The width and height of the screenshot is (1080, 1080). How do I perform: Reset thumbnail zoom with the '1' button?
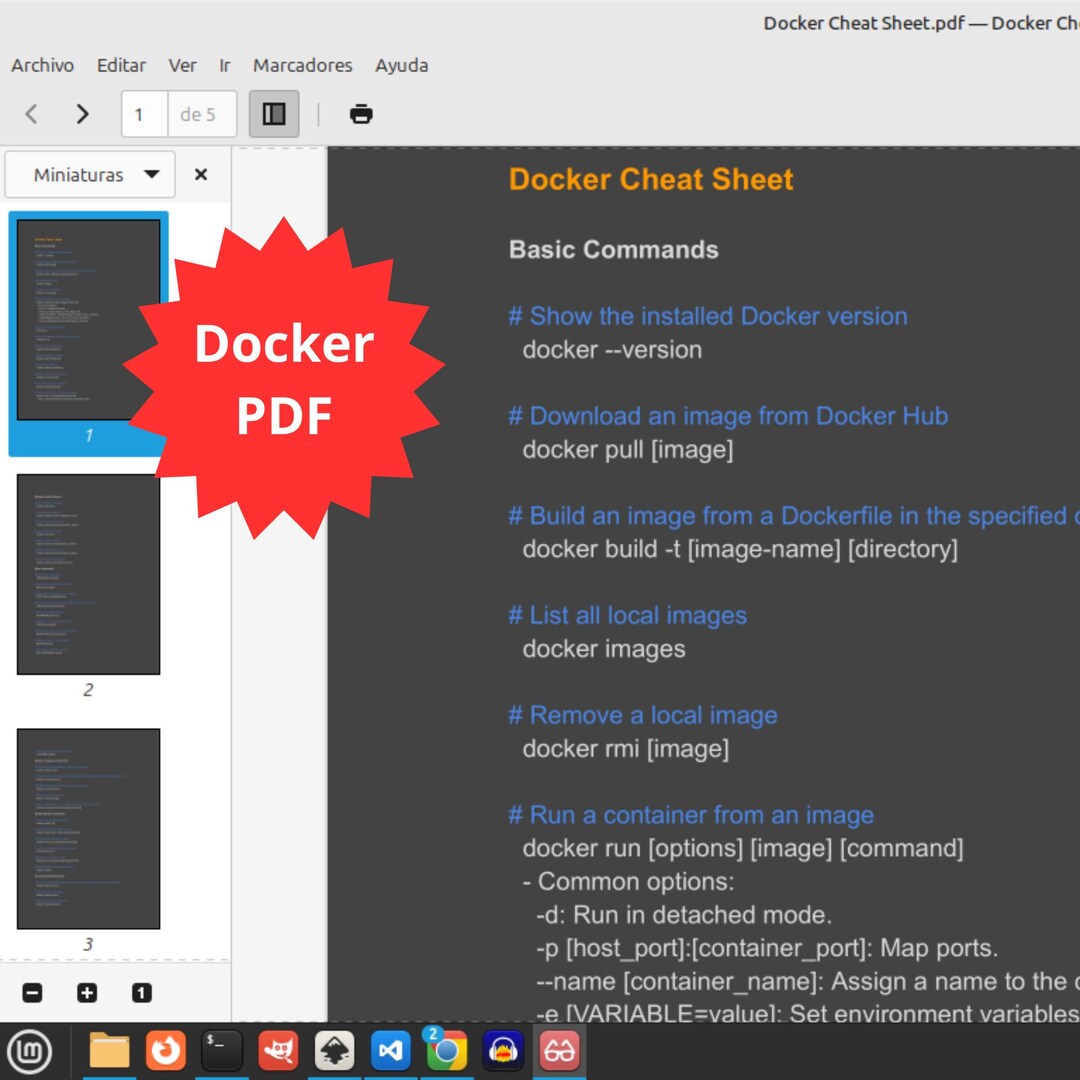[x=142, y=992]
